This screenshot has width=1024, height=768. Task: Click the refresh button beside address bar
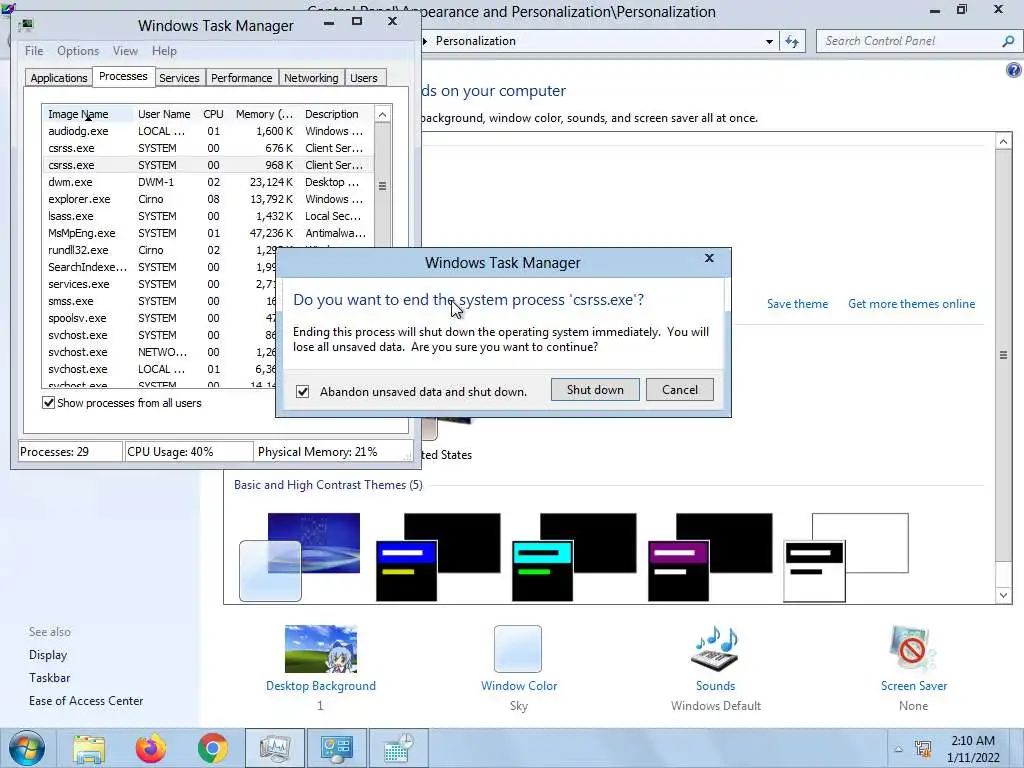tap(792, 41)
